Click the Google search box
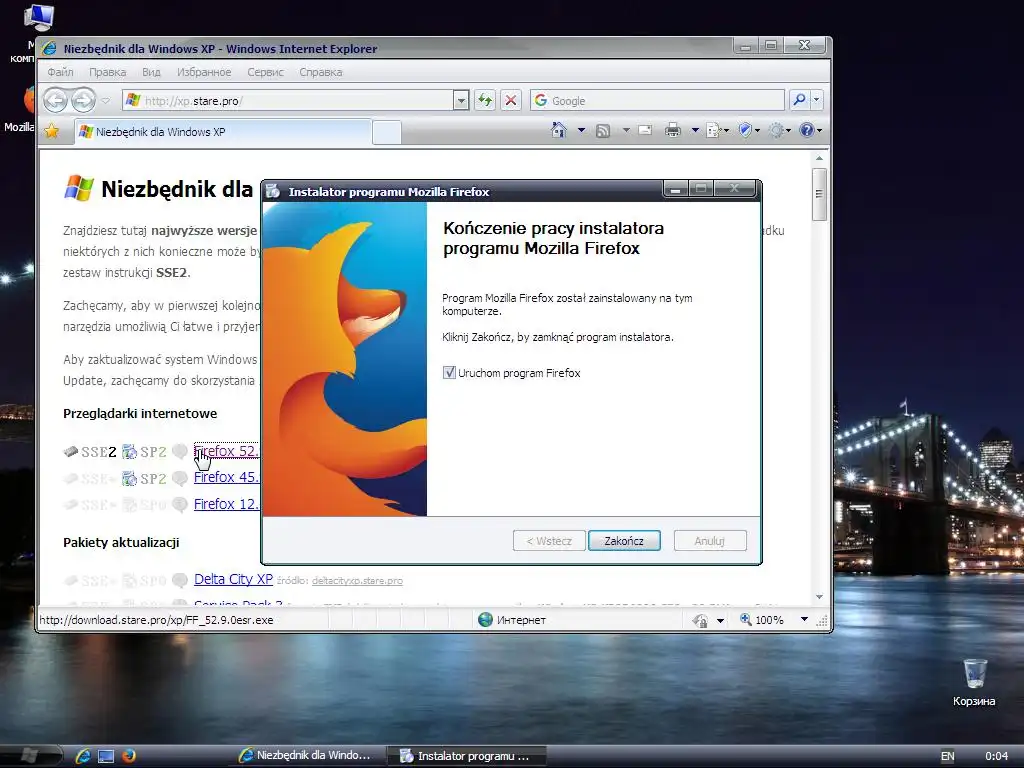Screen dimensions: 1024x768 657,101
